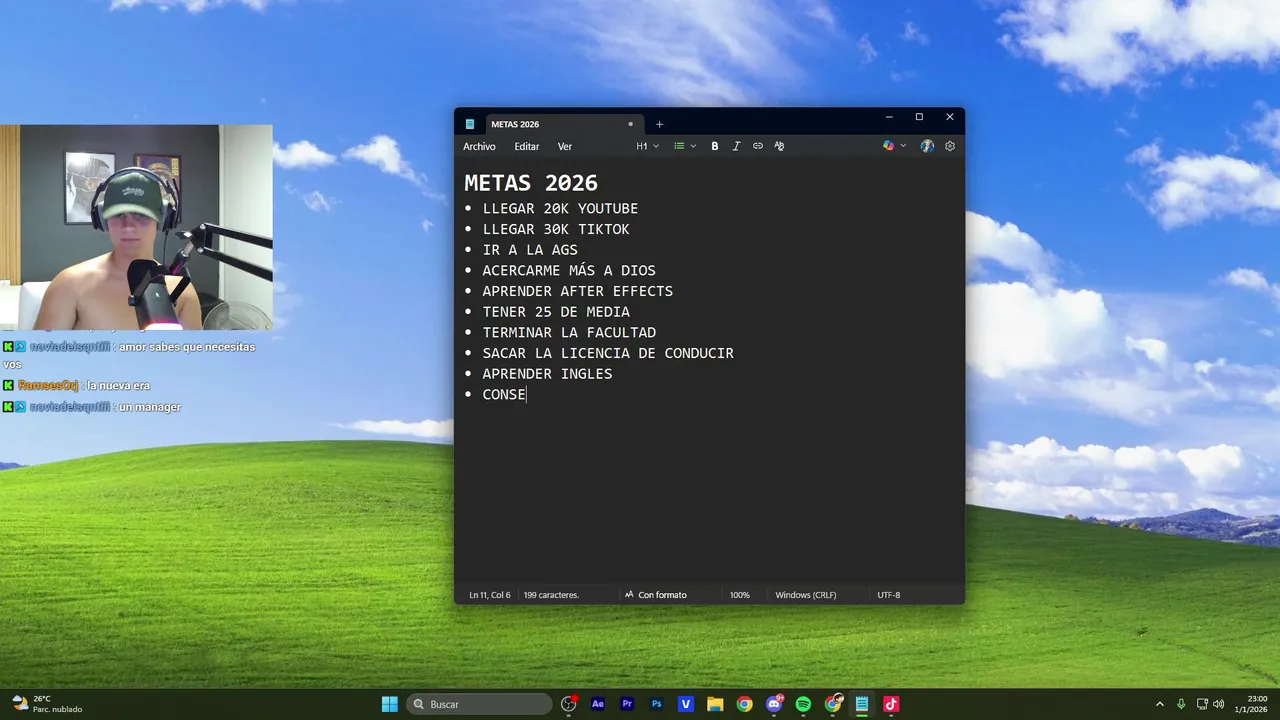Click the Ln 11, Col 6 status indicator
This screenshot has height=720, width=1280.
tap(490, 595)
